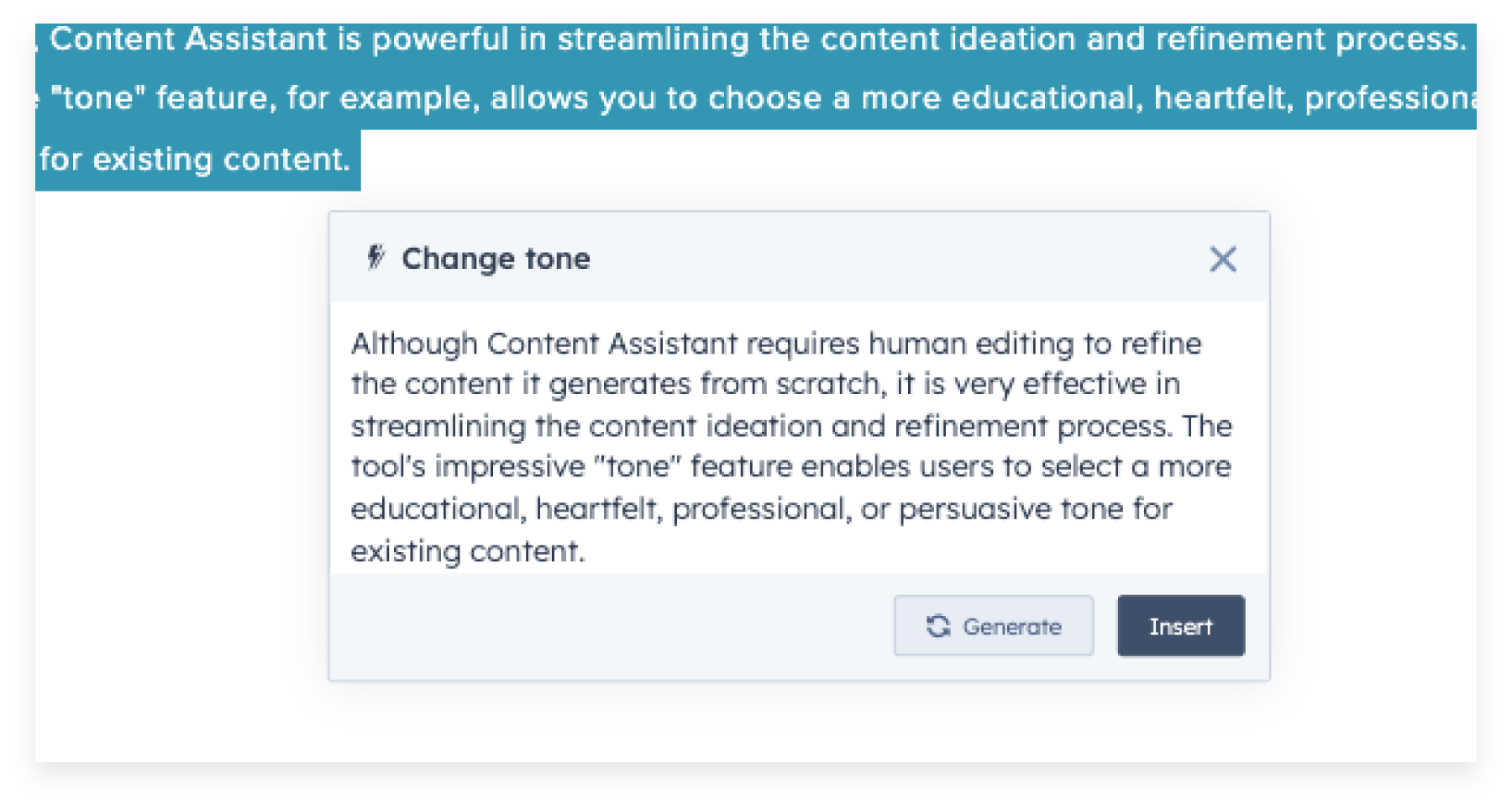Image resolution: width=1512 pixels, height=810 pixels.
Task: Click the "Change tone" dialog title
Action: pyautogui.click(x=496, y=259)
